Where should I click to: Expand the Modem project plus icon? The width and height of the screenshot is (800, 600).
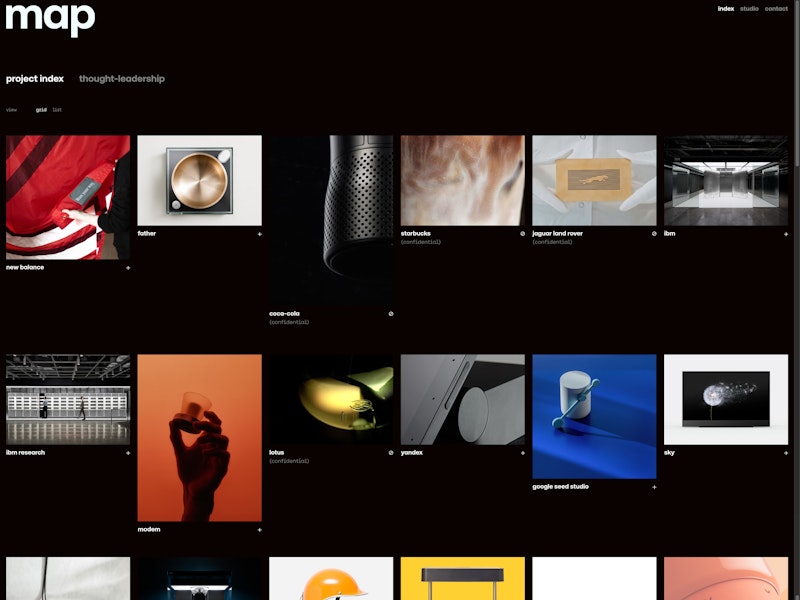pos(260,530)
